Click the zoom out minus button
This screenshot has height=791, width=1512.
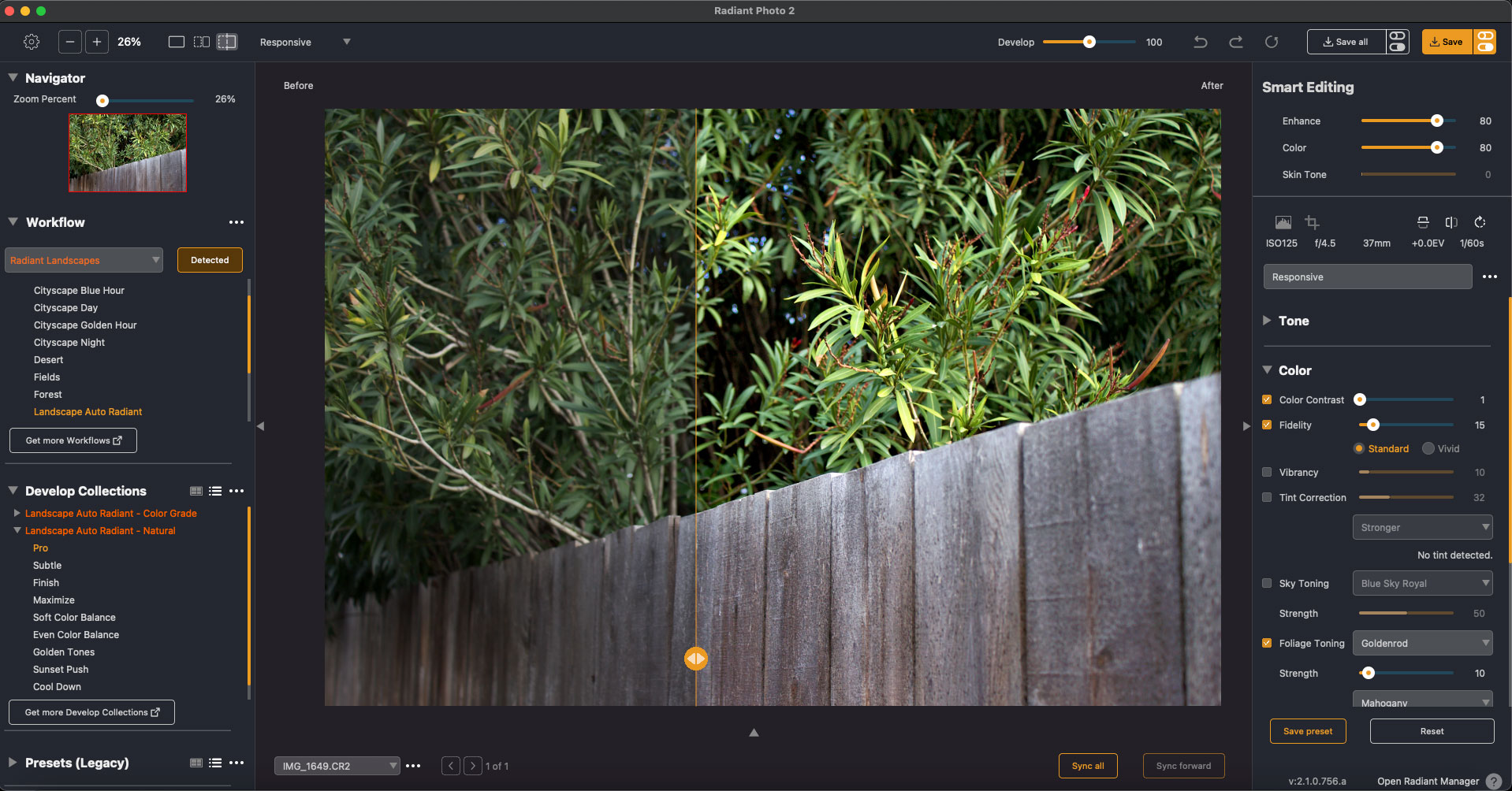pyautogui.click(x=70, y=42)
